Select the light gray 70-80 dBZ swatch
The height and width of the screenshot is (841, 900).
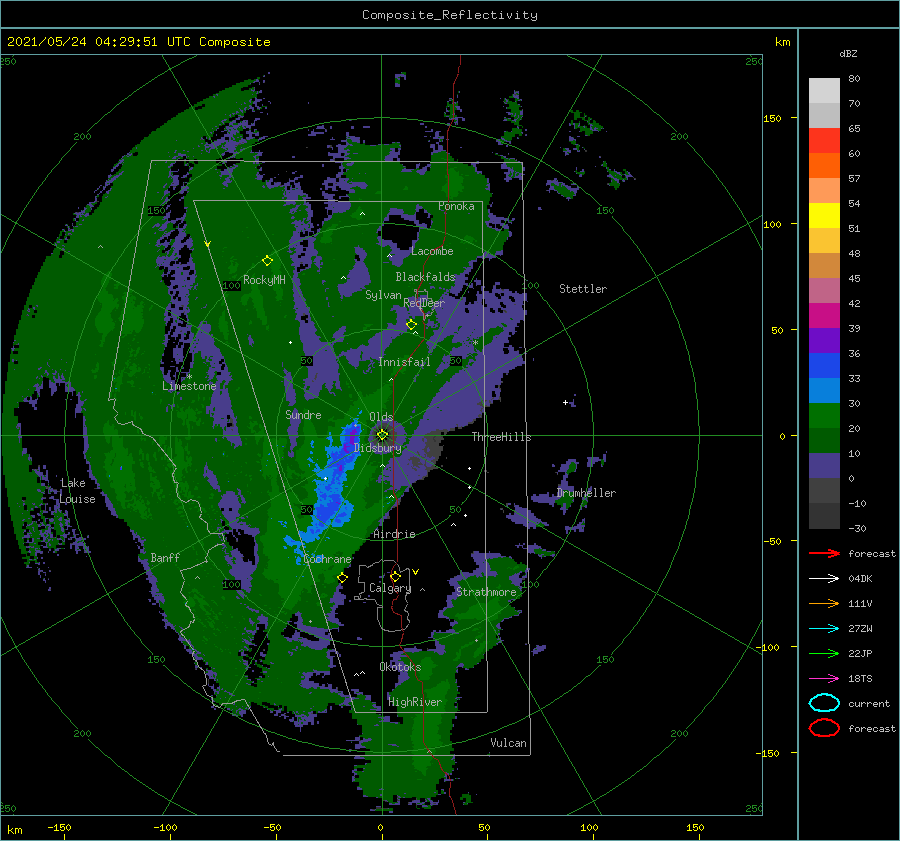[x=824, y=91]
